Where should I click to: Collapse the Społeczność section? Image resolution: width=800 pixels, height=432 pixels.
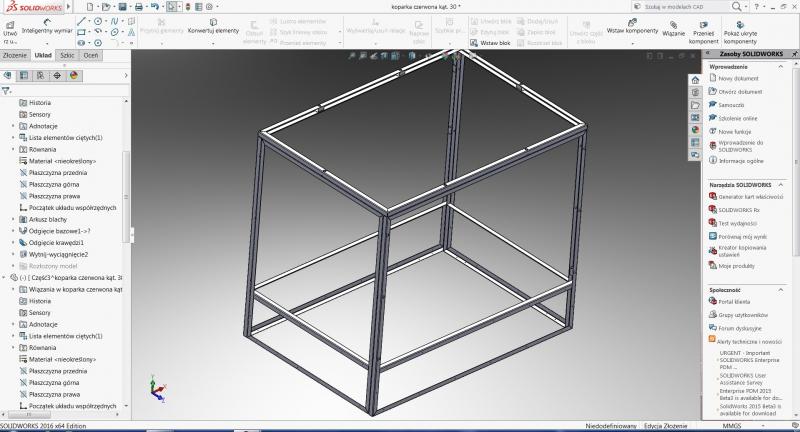pyautogui.click(x=781, y=290)
